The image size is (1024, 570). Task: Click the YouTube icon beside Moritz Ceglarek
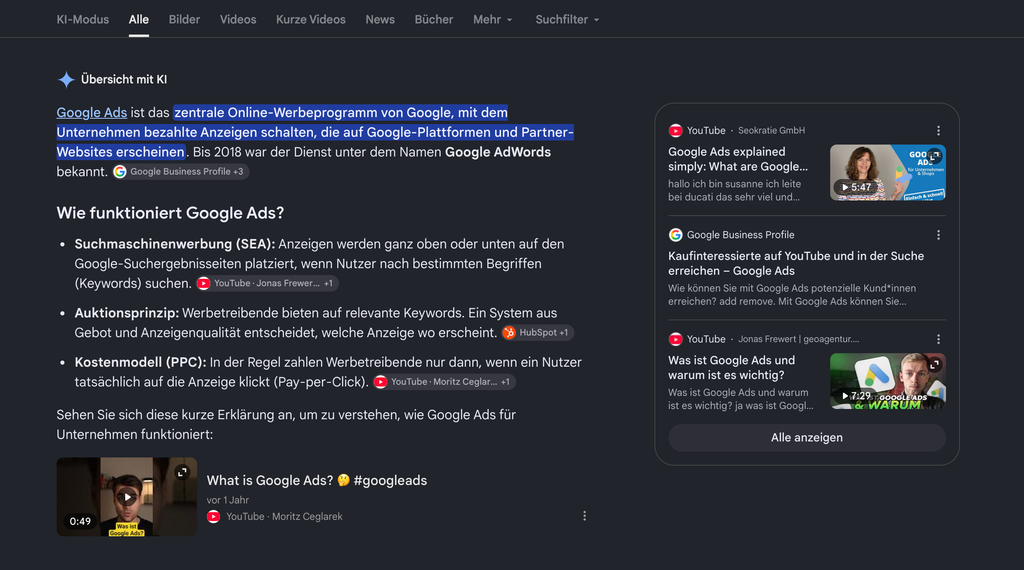pyautogui.click(x=214, y=516)
